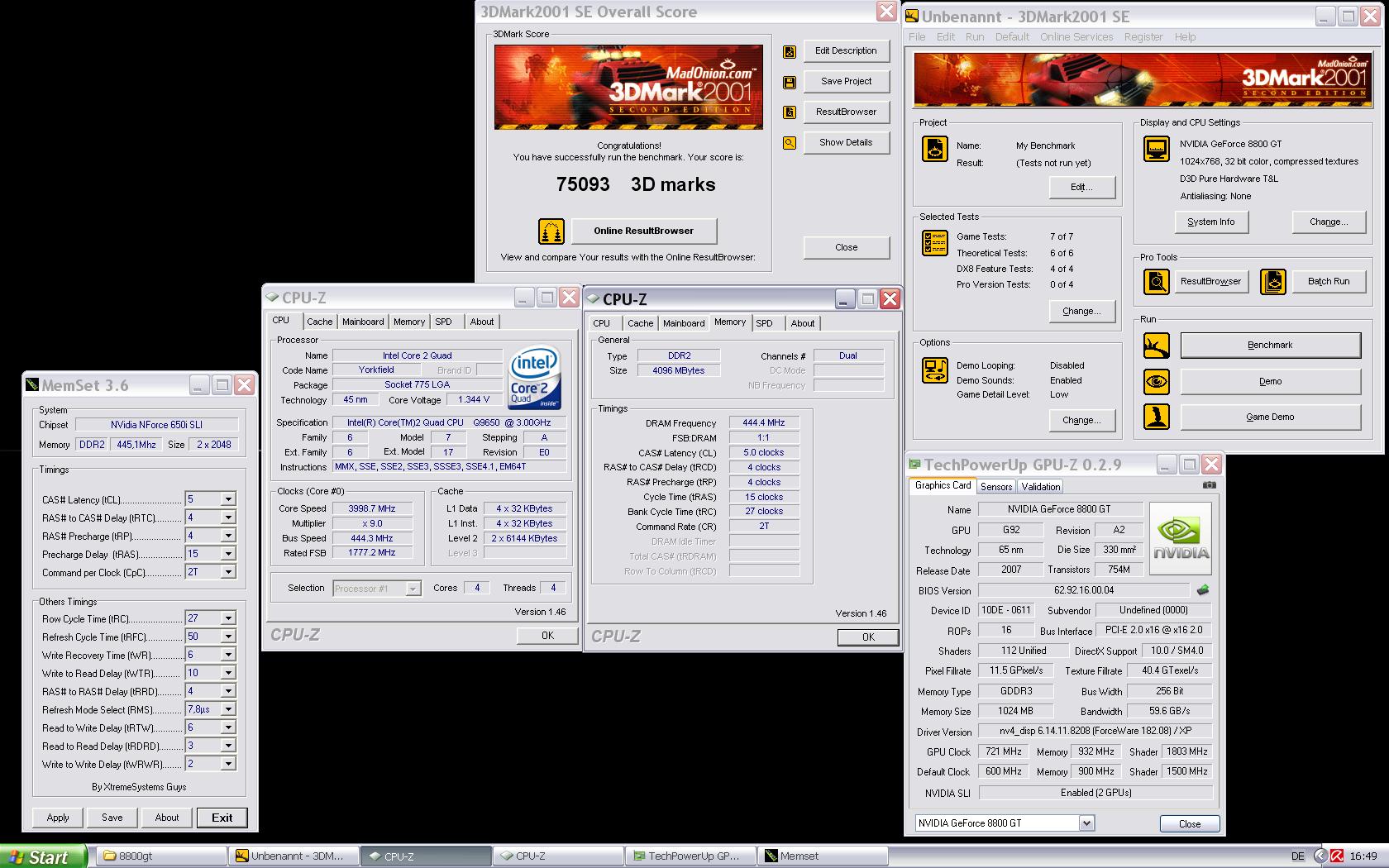Click the DE language indicator in tray

1298,856
